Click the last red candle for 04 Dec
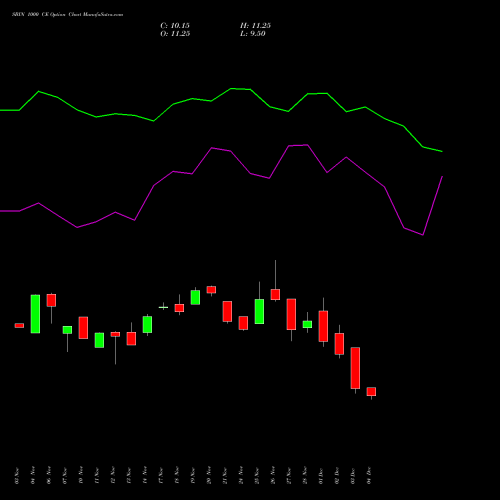 click(x=371, y=391)
